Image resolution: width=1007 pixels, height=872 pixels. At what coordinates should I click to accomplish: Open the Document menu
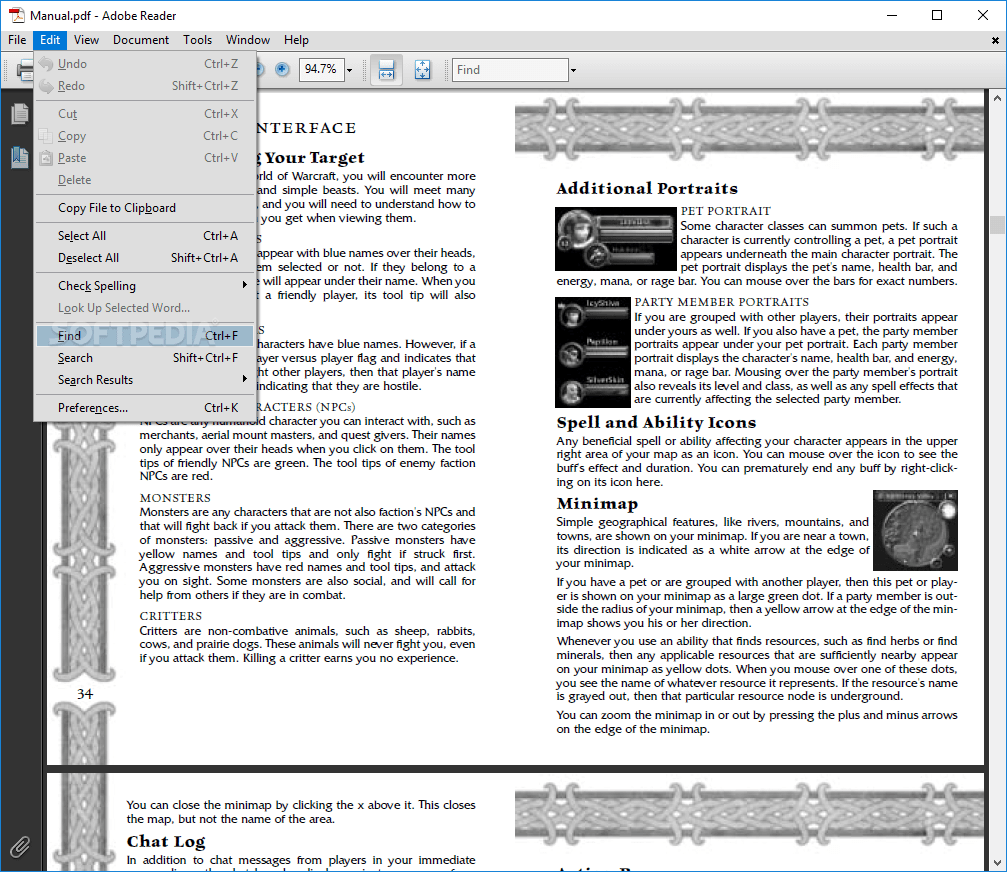pos(141,40)
